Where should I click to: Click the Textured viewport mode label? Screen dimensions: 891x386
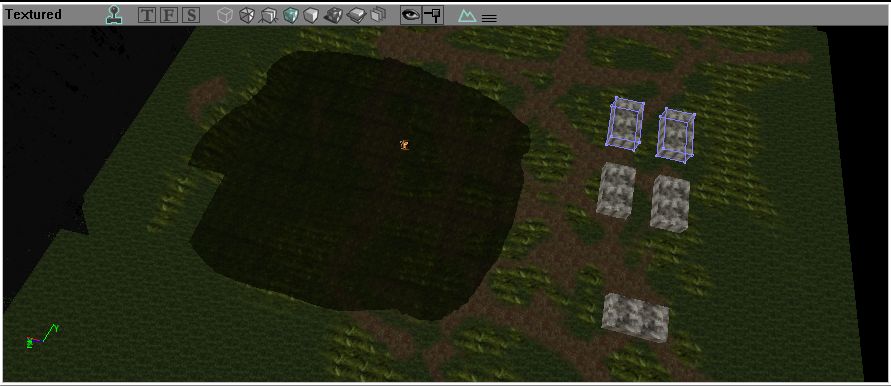pyautogui.click(x=34, y=15)
